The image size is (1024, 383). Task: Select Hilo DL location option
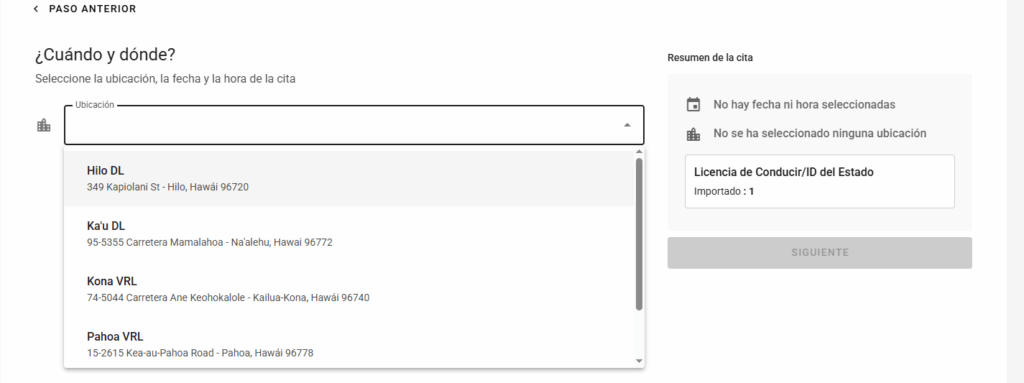tap(349, 178)
